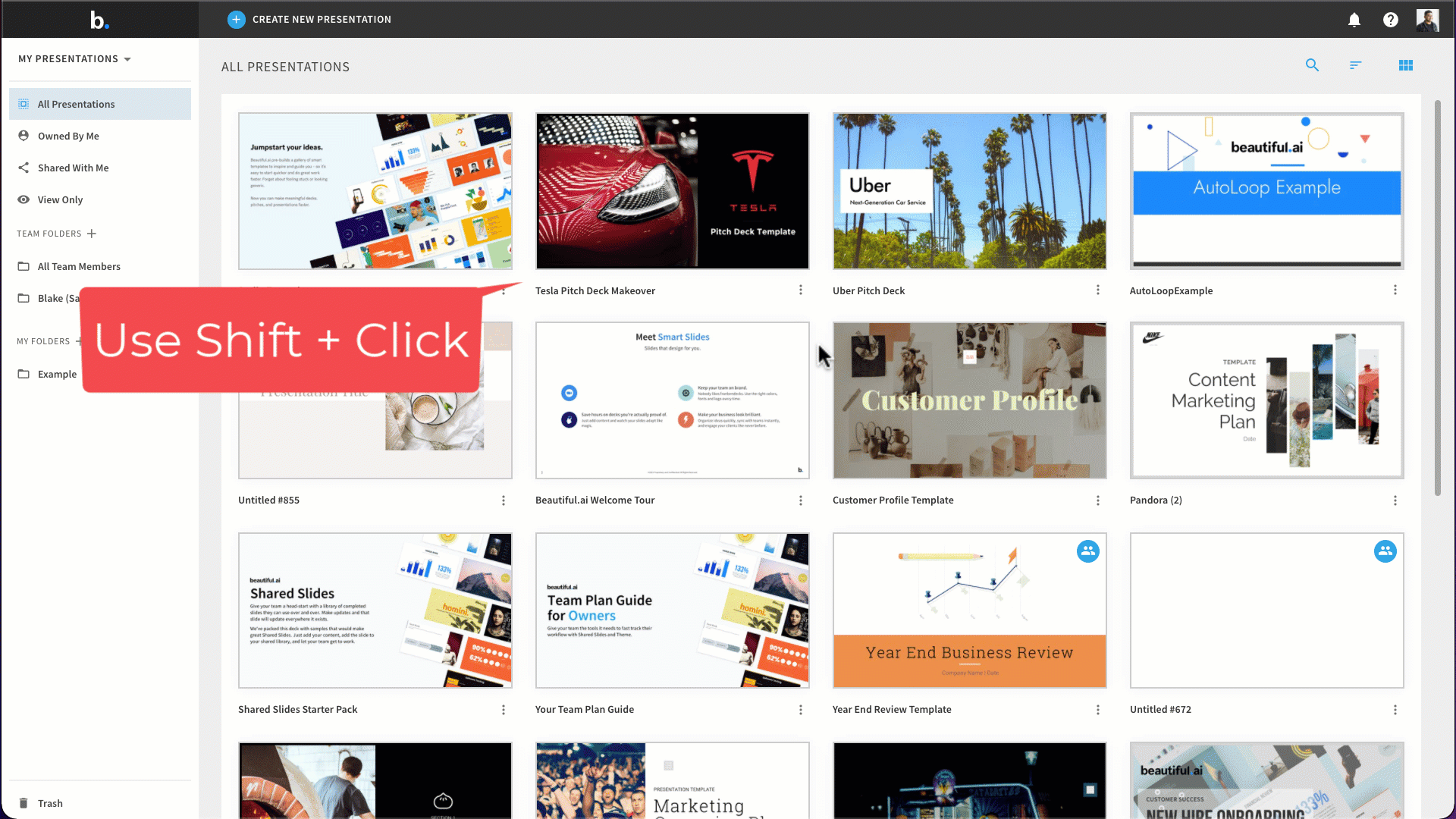1456x819 pixels.
Task: Click the vertical scrollbar of presentations list
Action: coord(1437,297)
